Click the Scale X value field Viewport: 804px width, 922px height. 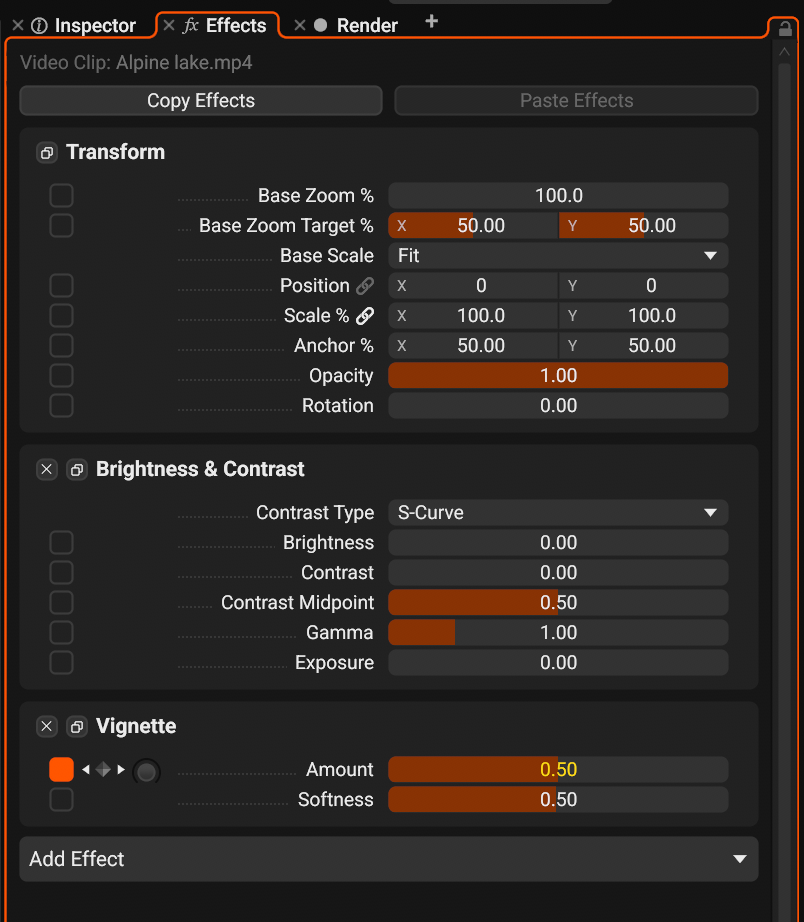tap(473, 315)
